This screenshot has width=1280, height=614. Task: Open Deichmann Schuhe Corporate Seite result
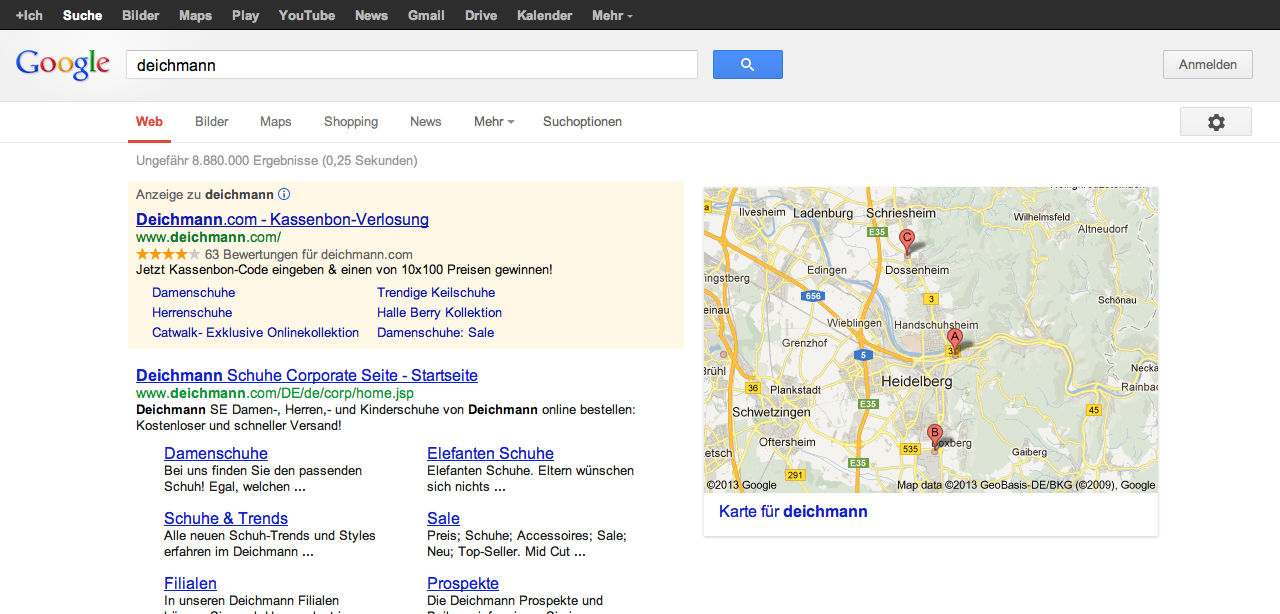point(307,376)
